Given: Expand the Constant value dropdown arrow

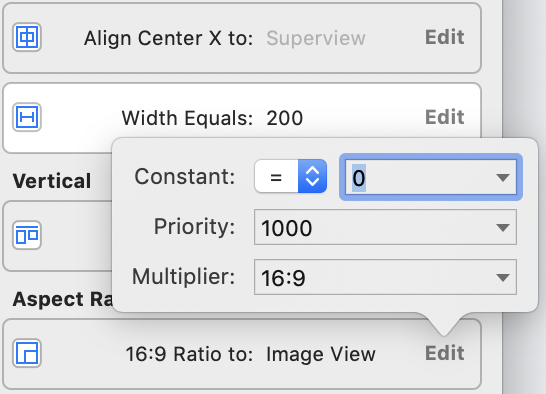Looking at the screenshot, I should (503, 178).
